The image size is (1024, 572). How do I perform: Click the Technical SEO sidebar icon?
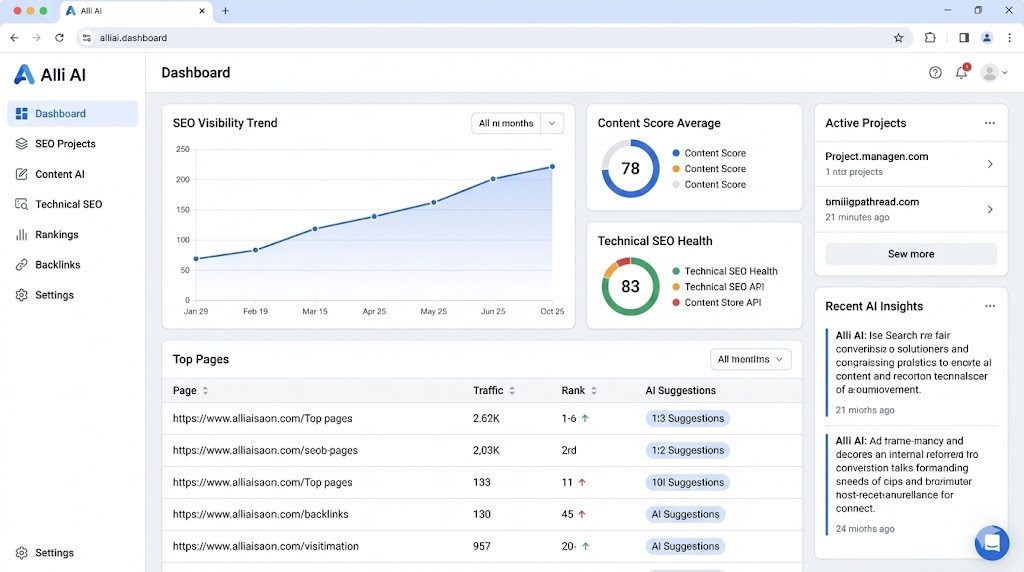pos(22,204)
